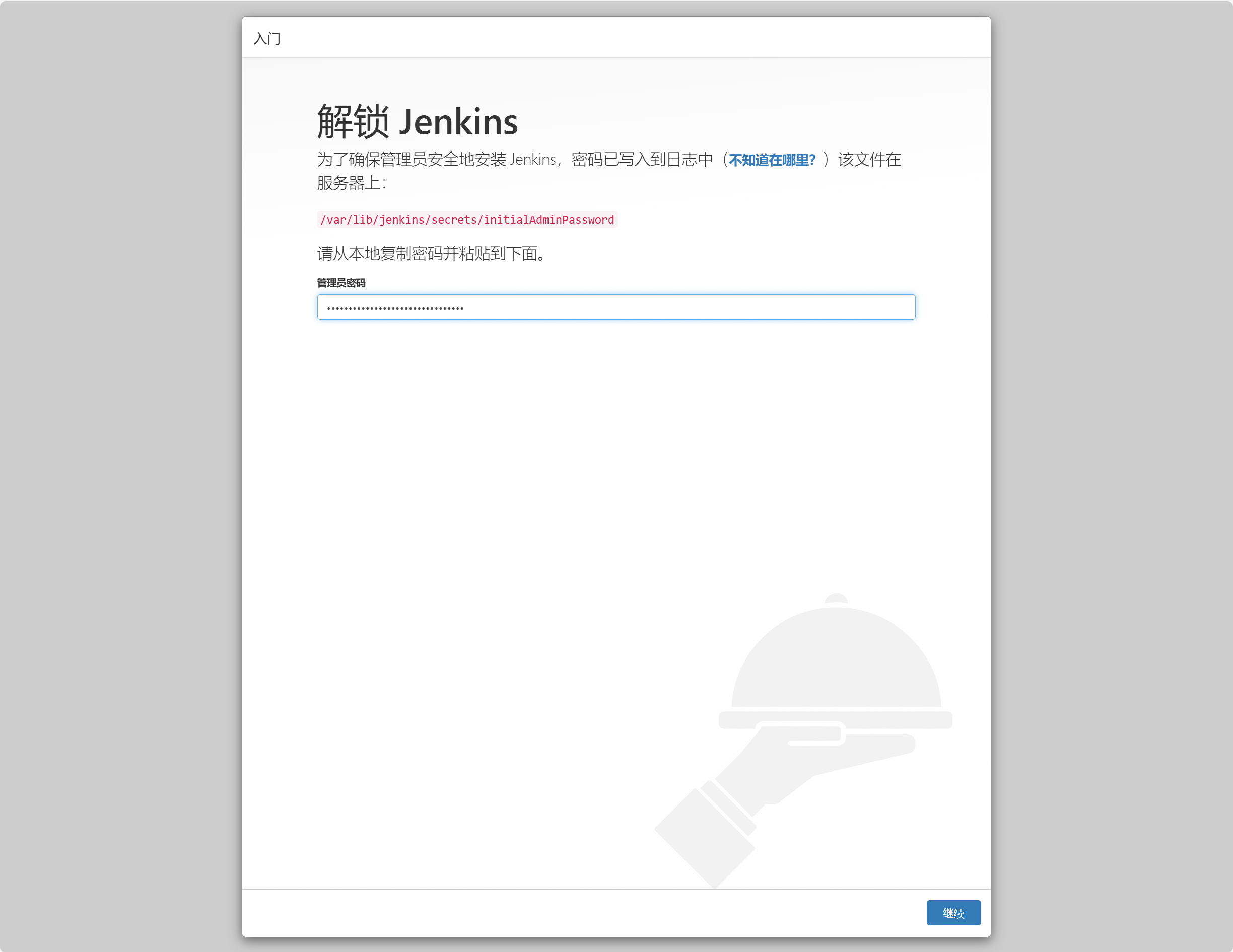Click the 入门 dialog header title
Viewport: 1233px width, 952px height.
click(x=267, y=38)
